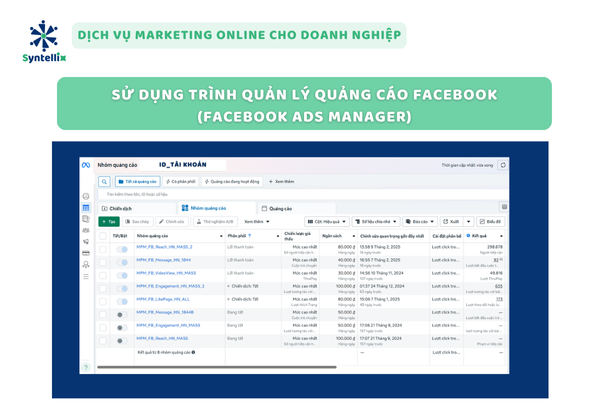
Task: Click the help question mark icon
Action: [86, 367]
